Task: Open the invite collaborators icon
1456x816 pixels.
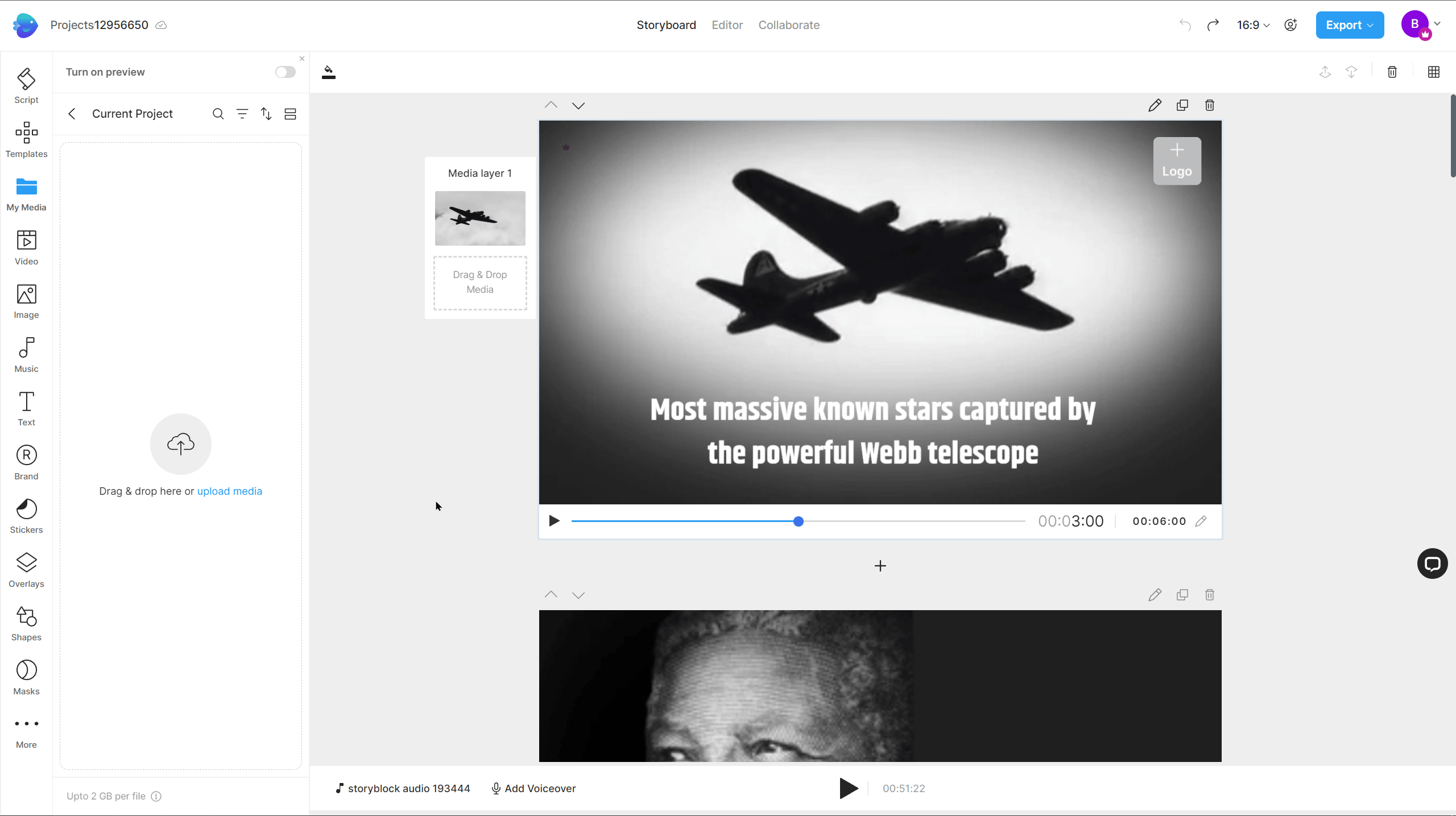Action: pos(1290,25)
